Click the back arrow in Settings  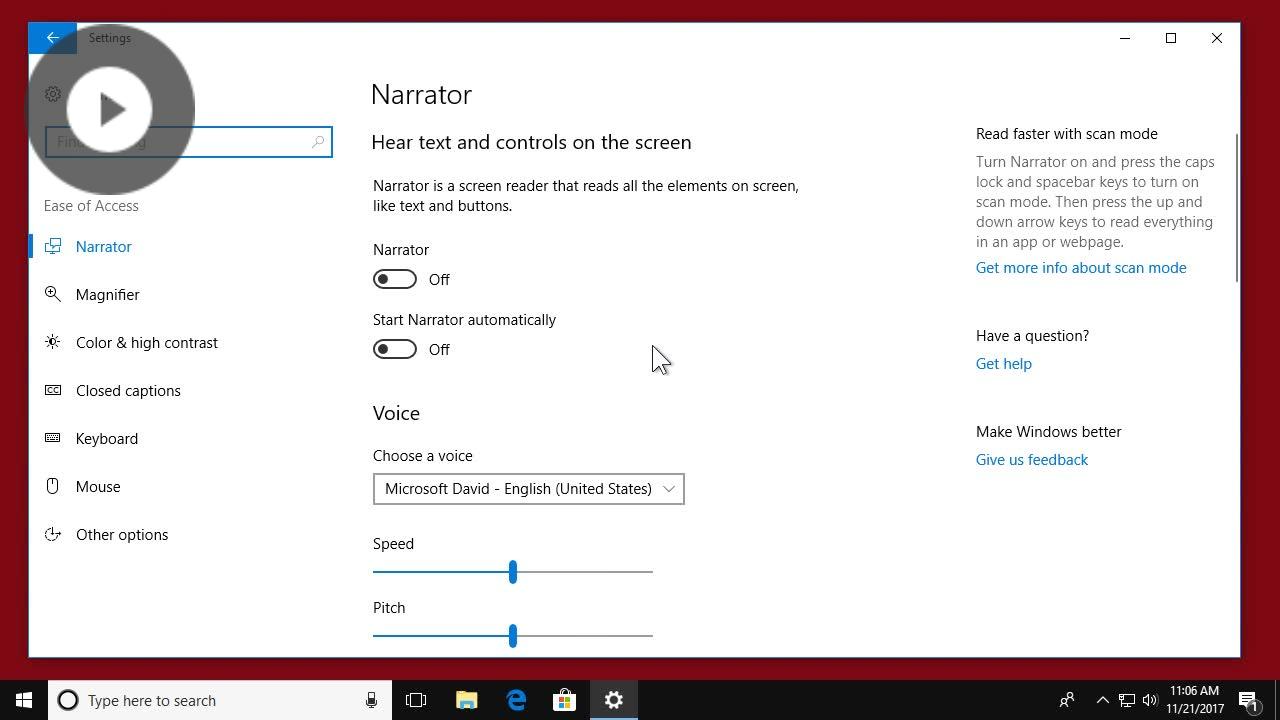(52, 37)
